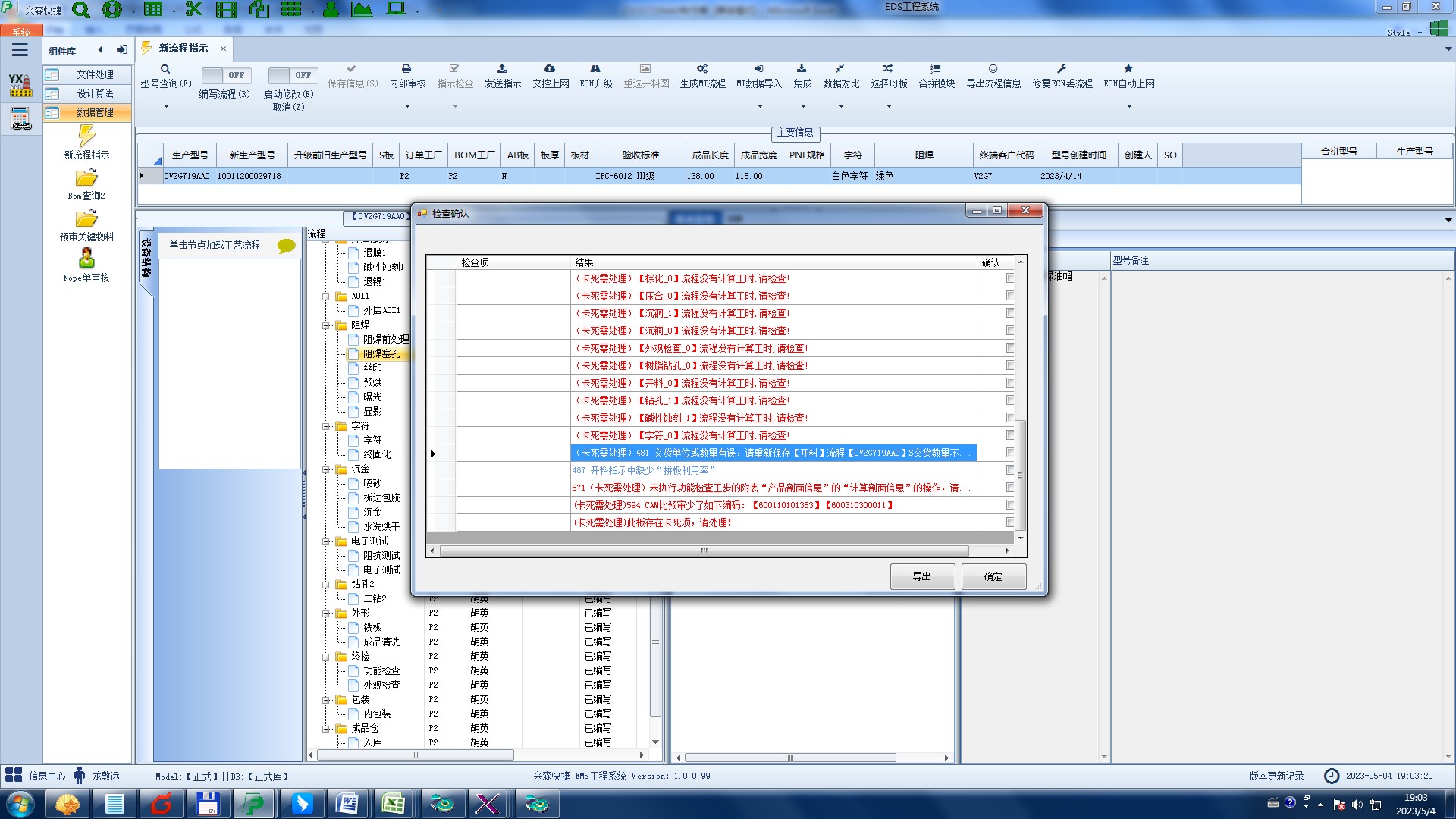
Task: Check confirm box for 此板存在卡死项 row
Action: click(1010, 522)
